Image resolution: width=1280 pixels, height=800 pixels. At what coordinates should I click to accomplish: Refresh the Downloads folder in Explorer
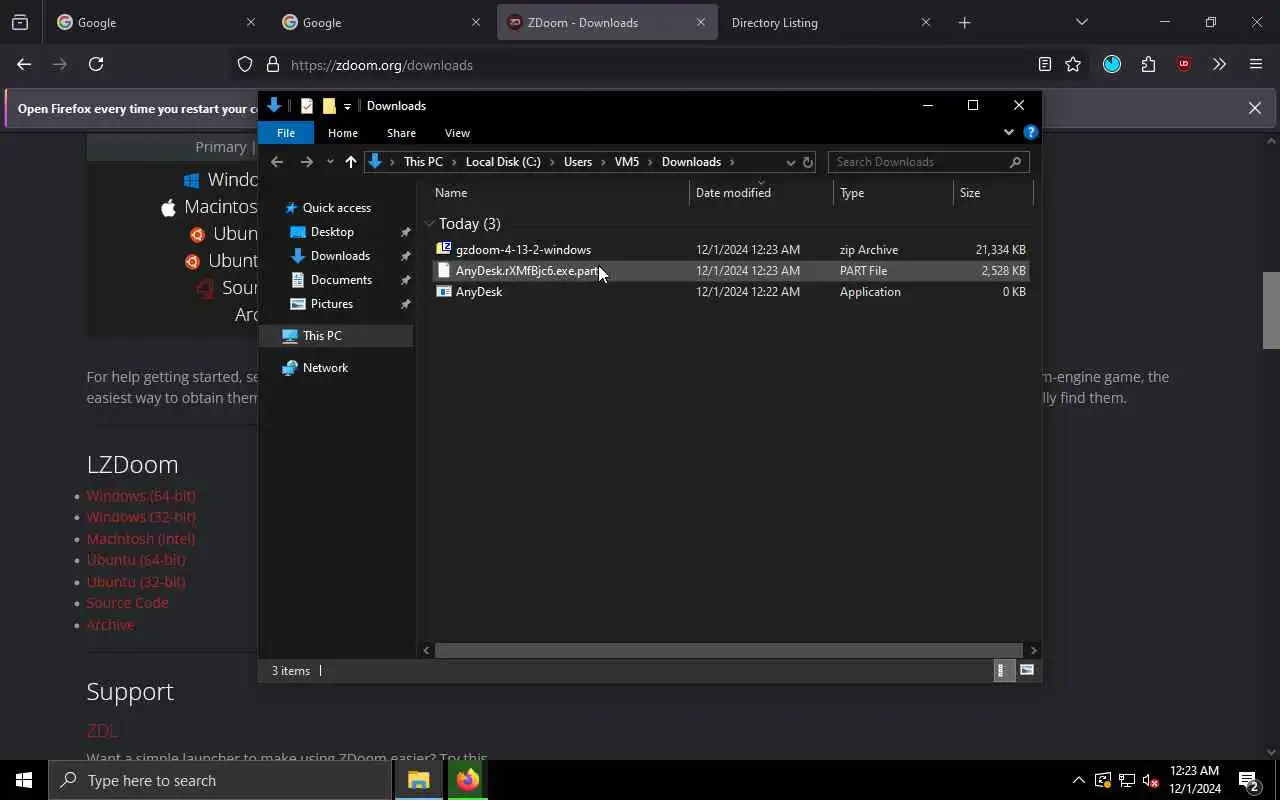tap(808, 162)
